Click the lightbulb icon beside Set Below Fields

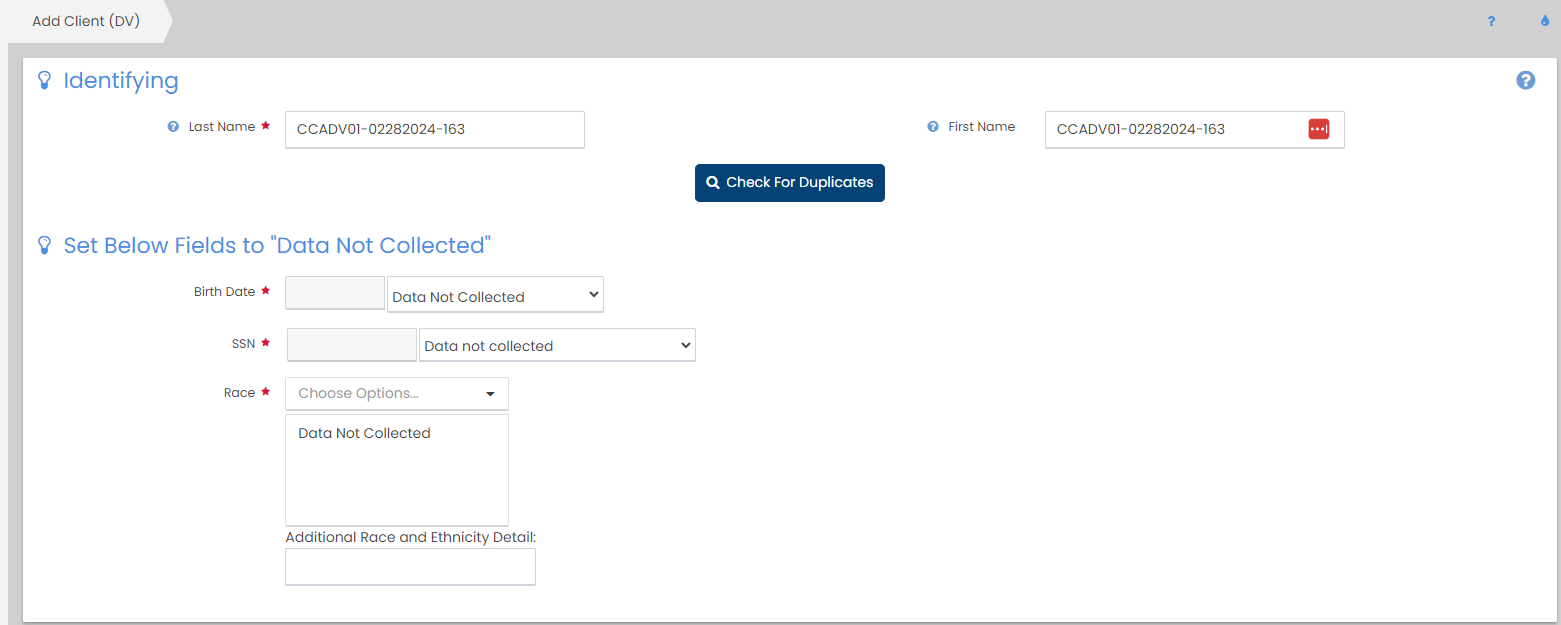coord(44,245)
